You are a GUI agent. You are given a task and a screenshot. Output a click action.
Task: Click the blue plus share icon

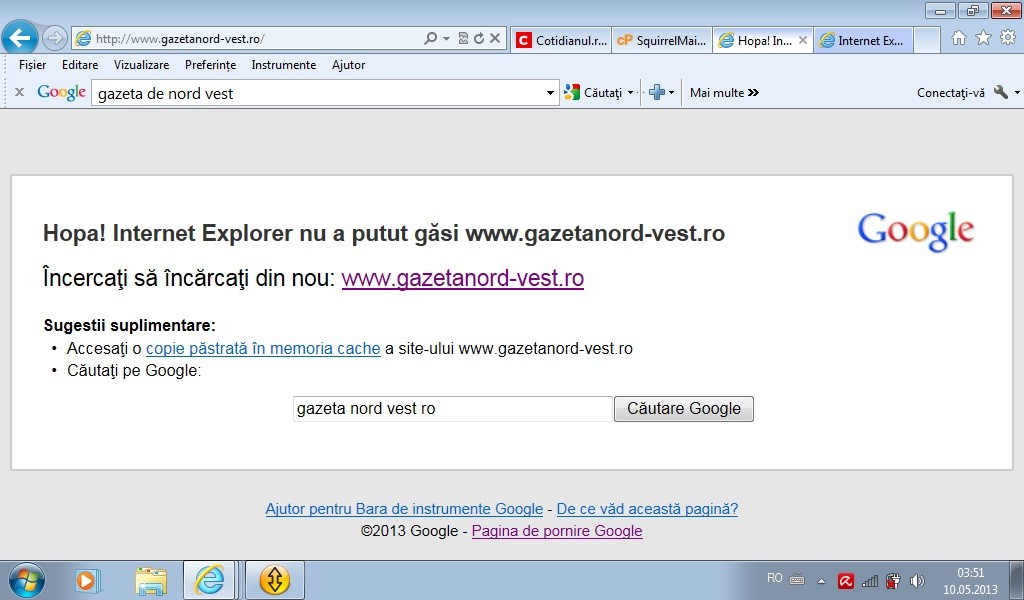pos(657,93)
